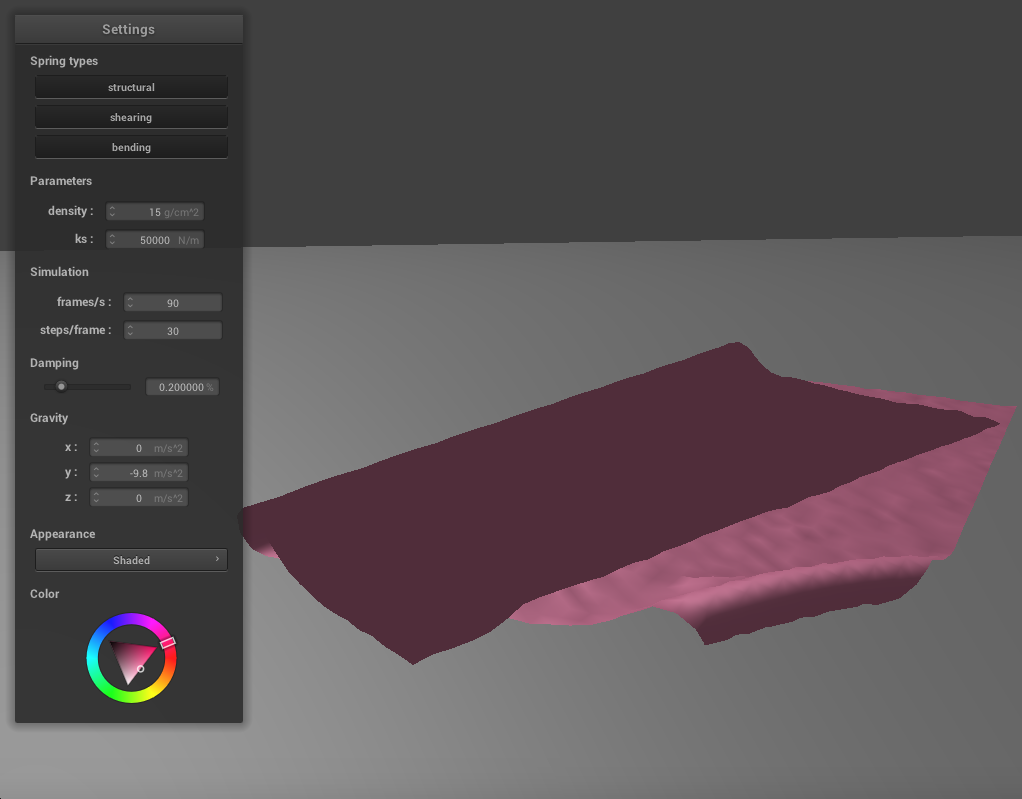Toggle the structural spring type
The image size is (1022, 799).
(131, 87)
